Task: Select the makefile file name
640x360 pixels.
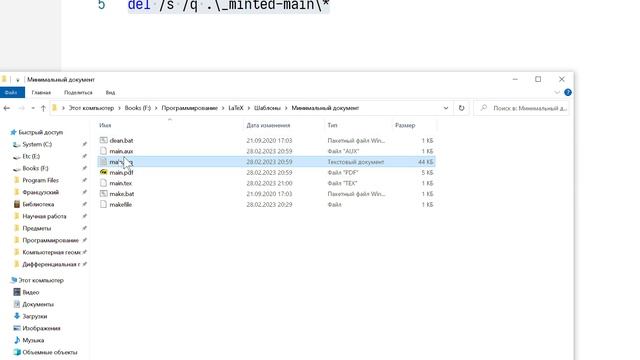Action: tap(120, 204)
